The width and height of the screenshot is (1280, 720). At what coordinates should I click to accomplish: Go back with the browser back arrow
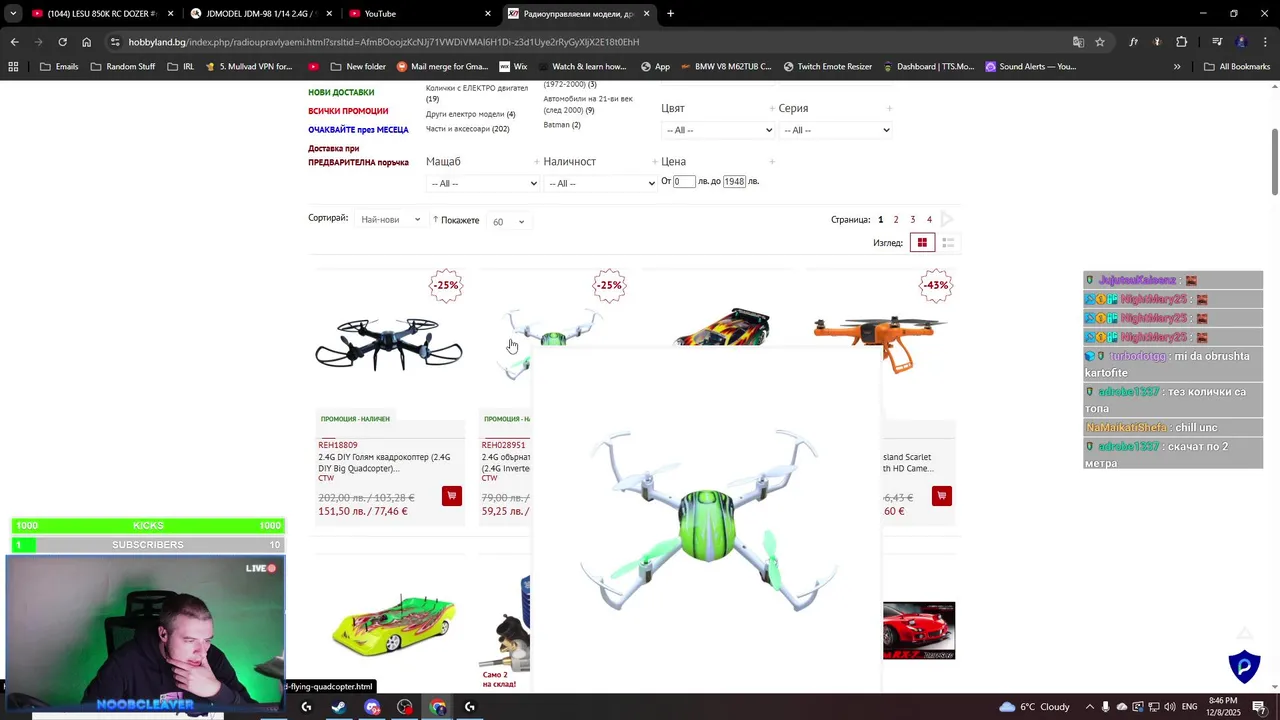pyautogui.click(x=14, y=42)
